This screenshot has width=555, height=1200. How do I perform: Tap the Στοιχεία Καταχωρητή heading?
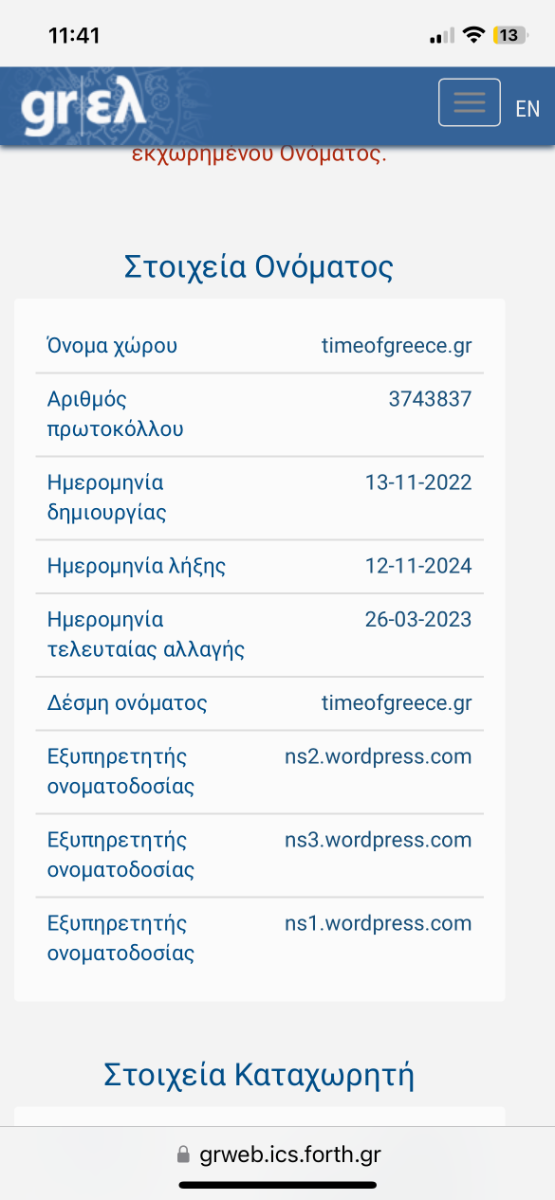[x=259, y=1075]
